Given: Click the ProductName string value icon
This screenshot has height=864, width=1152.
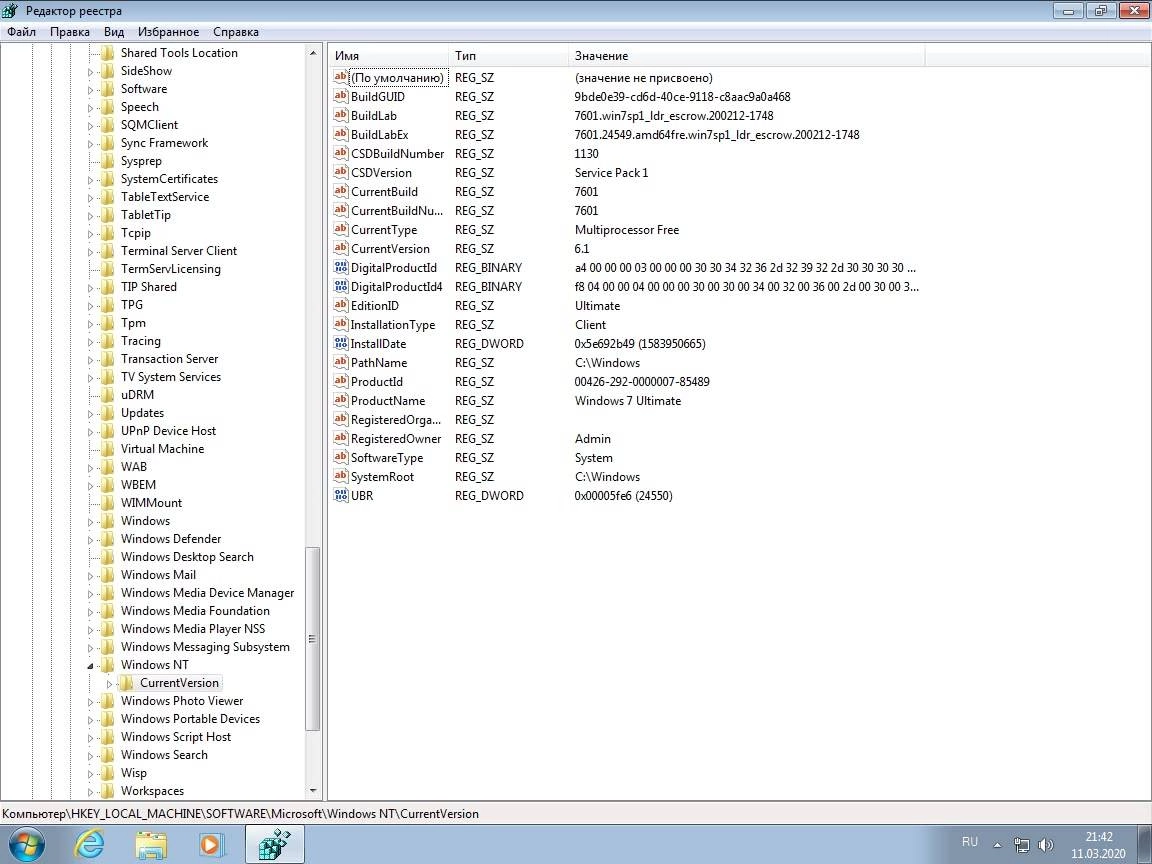Looking at the screenshot, I should [340, 400].
